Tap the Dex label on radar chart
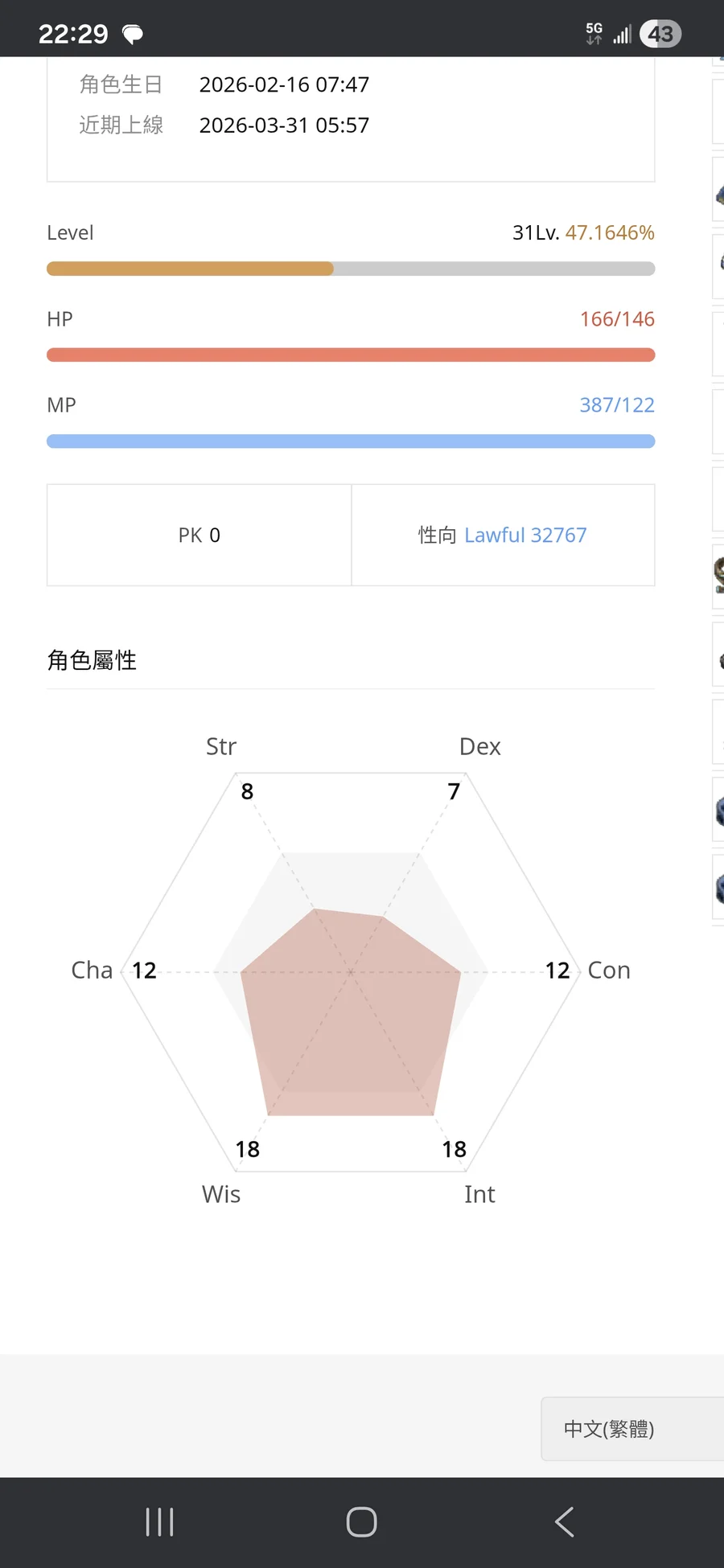 (479, 747)
